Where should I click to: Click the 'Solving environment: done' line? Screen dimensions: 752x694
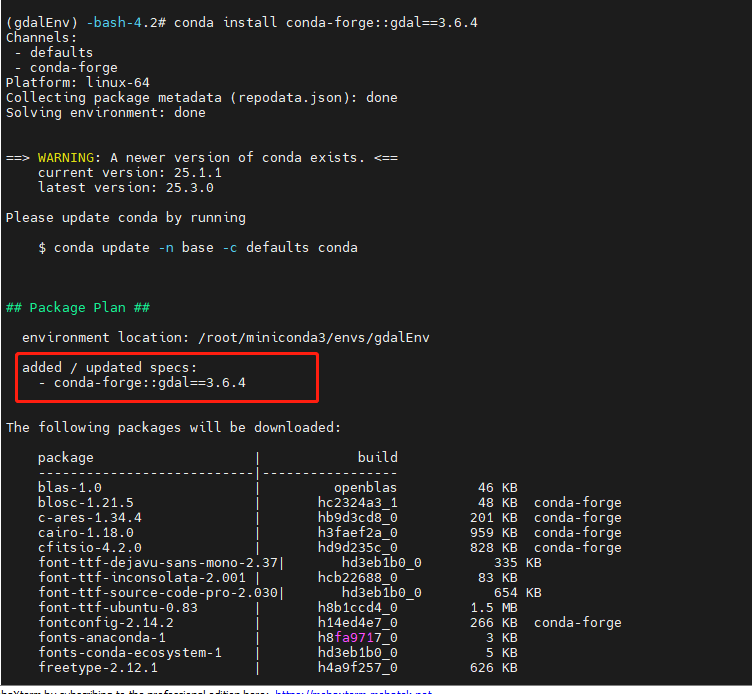pos(106,113)
